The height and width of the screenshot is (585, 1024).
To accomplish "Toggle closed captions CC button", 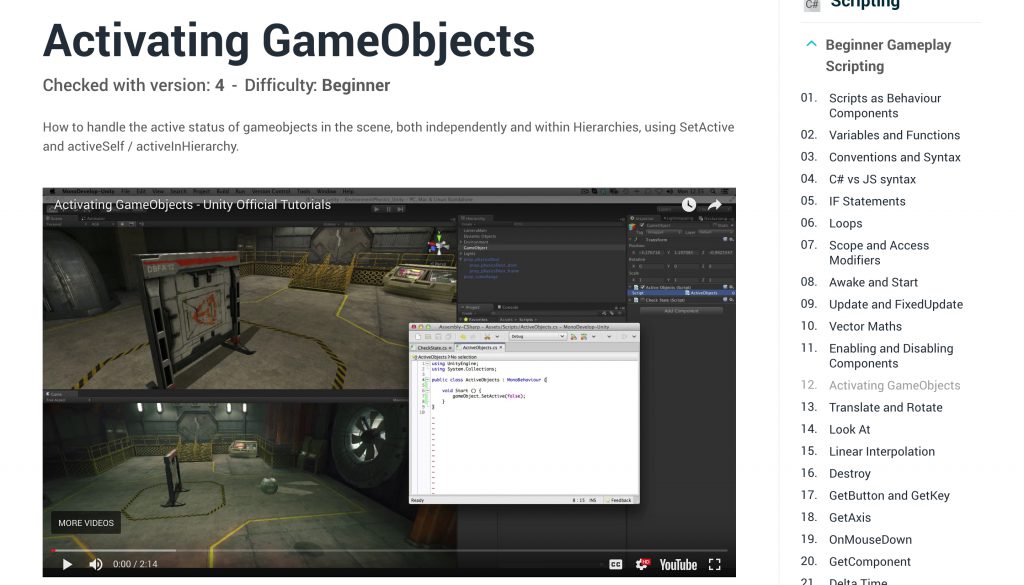I will [615, 565].
